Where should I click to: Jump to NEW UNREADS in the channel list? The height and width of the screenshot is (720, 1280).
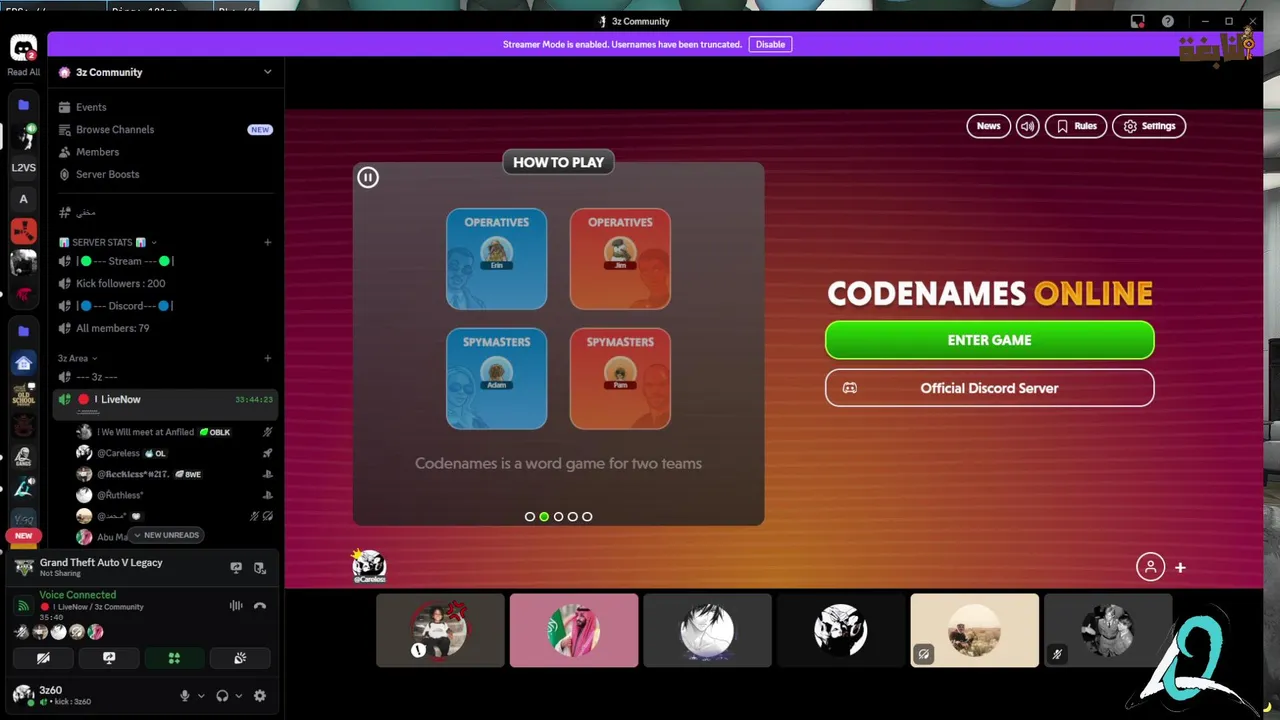pos(166,535)
